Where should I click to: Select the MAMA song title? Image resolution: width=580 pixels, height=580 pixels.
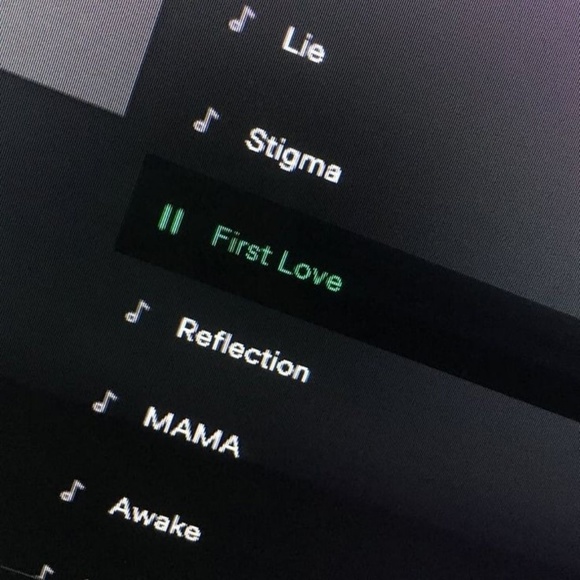coord(192,432)
